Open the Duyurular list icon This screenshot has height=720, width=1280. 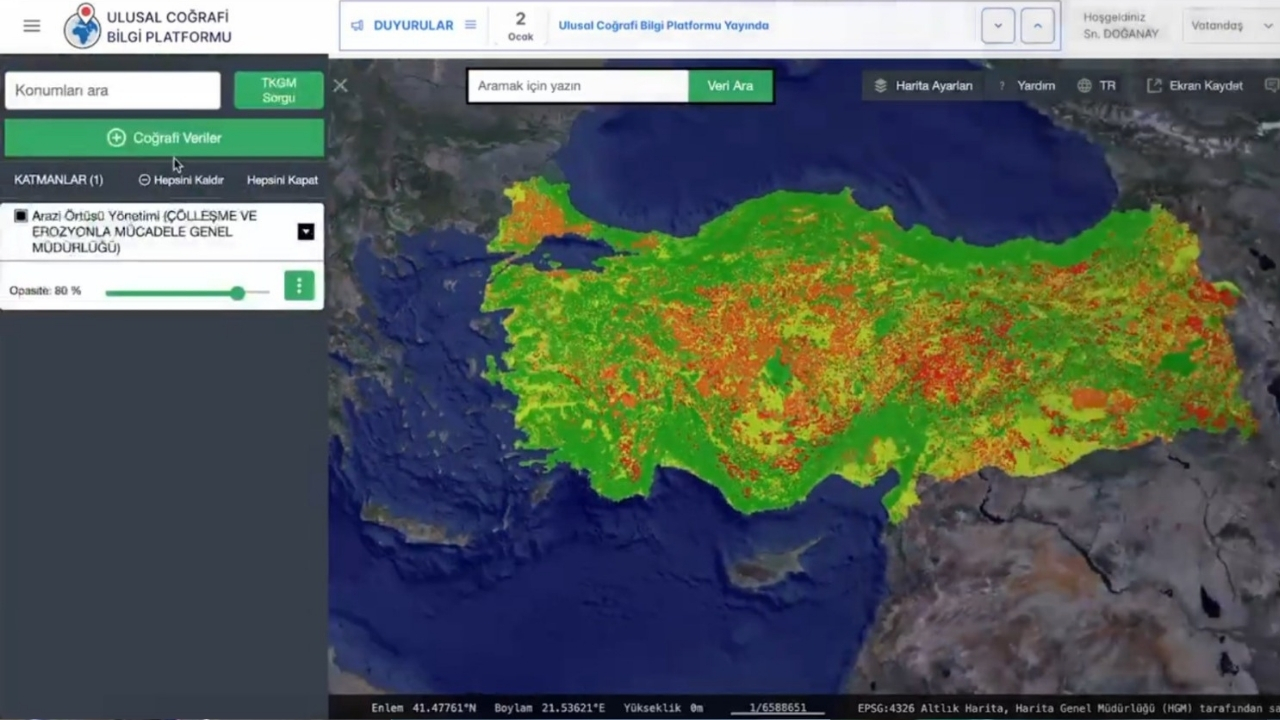(470, 25)
